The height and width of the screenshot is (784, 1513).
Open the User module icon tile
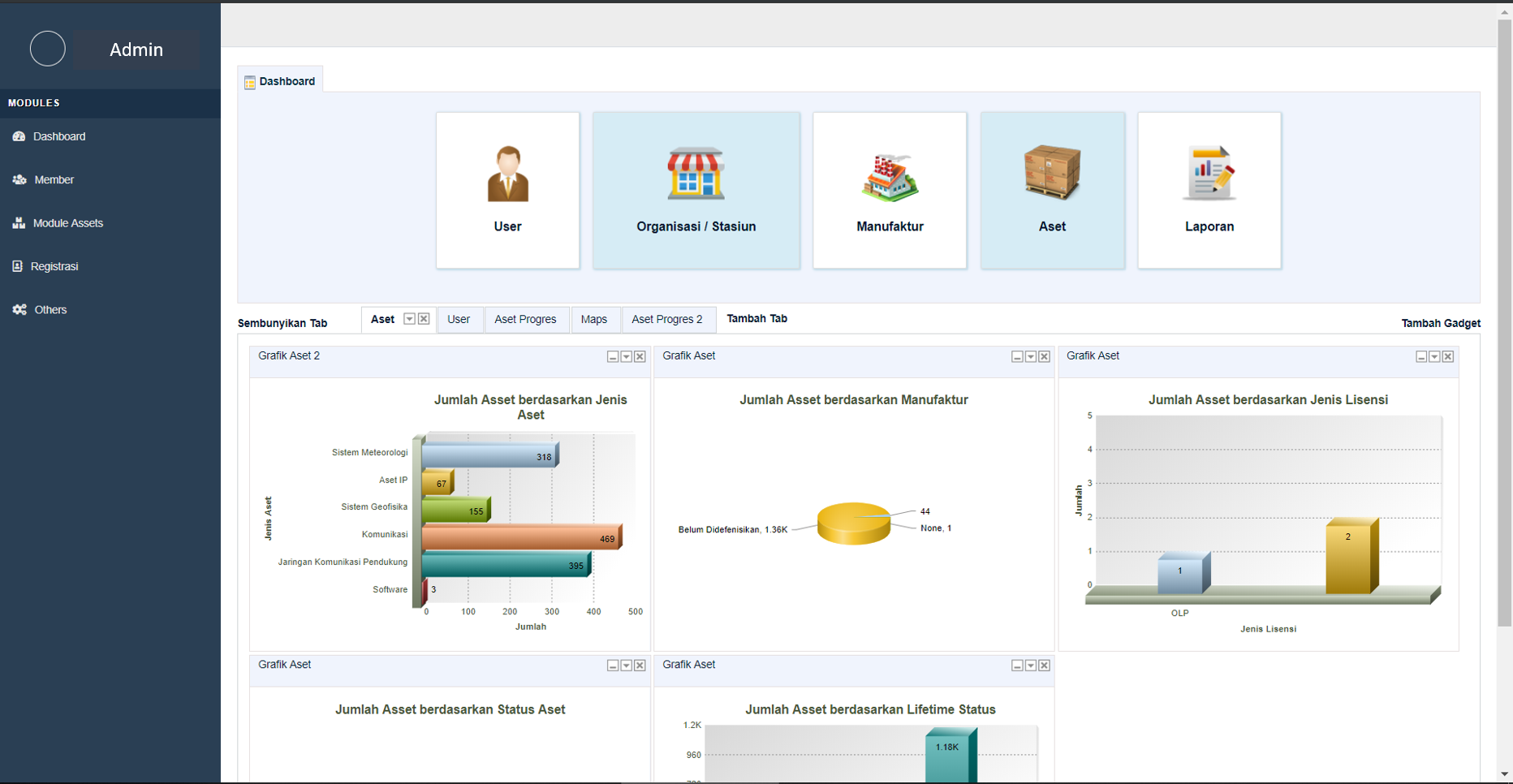(507, 174)
